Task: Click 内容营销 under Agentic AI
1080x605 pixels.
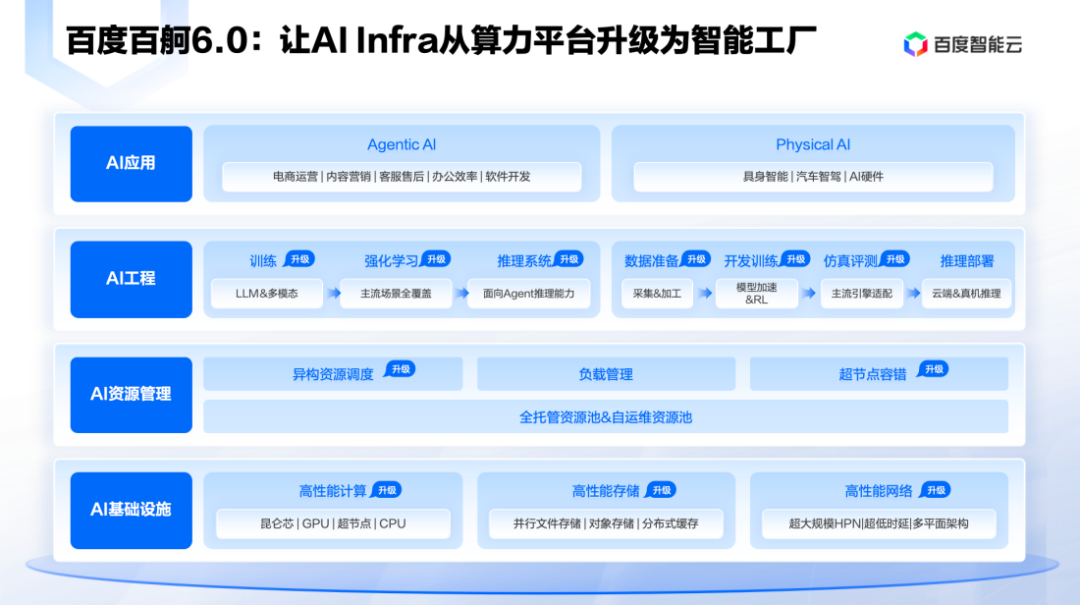Action: click(349, 177)
